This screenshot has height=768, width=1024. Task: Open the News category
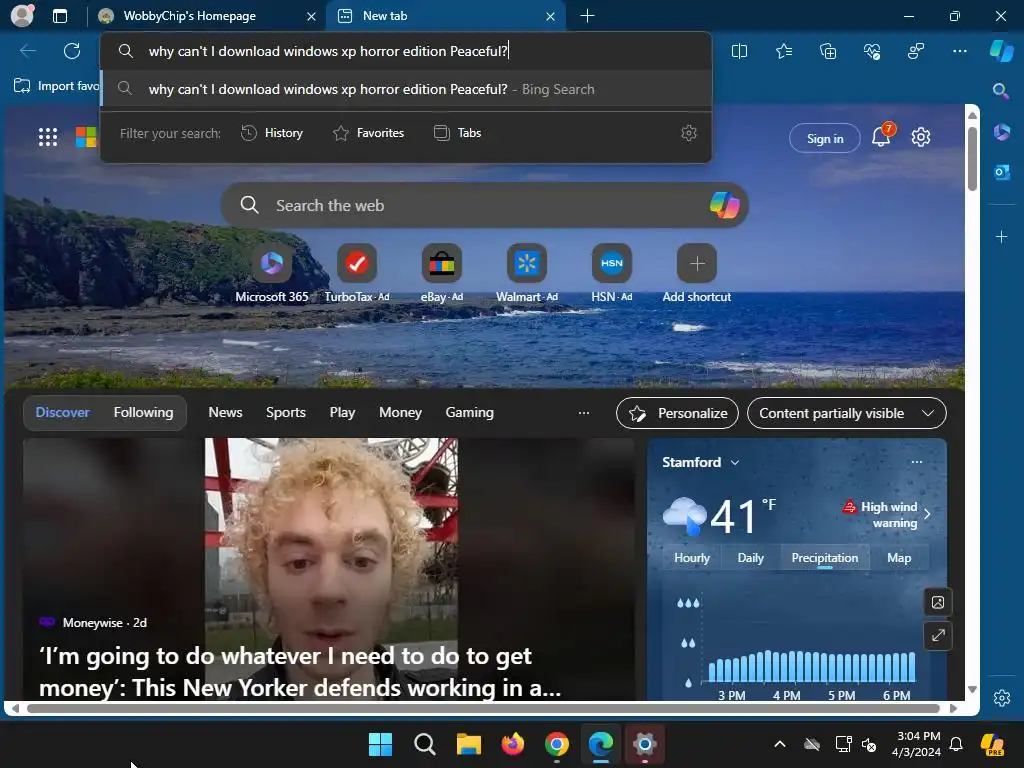(225, 413)
